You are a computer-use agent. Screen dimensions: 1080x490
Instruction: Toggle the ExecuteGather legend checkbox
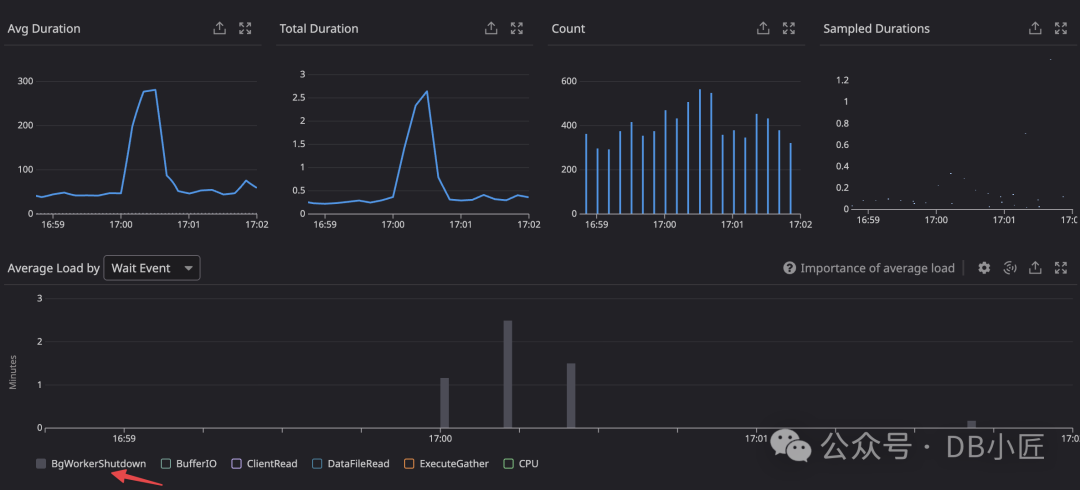[x=409, y=464]
